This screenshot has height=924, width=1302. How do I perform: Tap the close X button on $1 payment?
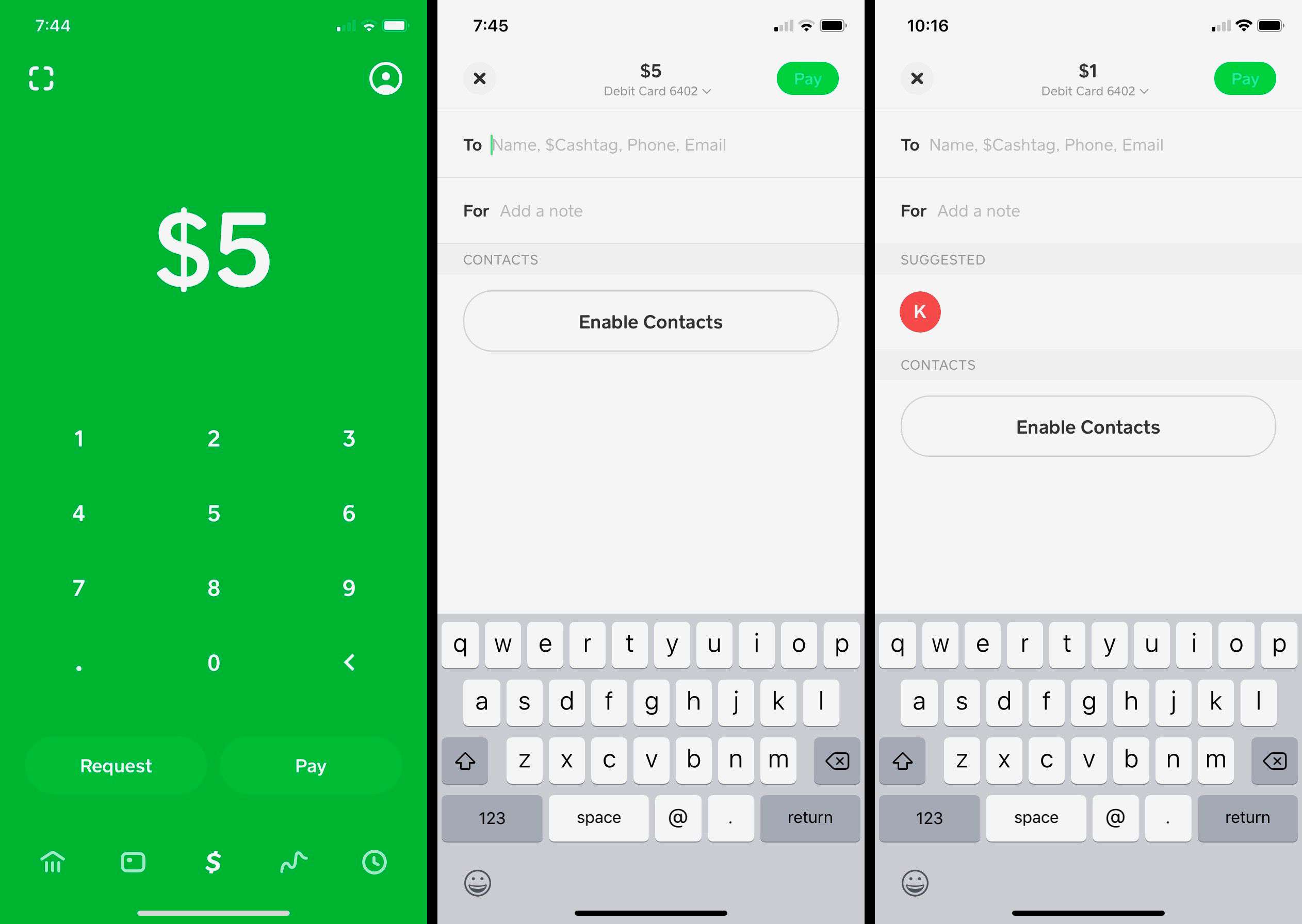pos(917,78)
